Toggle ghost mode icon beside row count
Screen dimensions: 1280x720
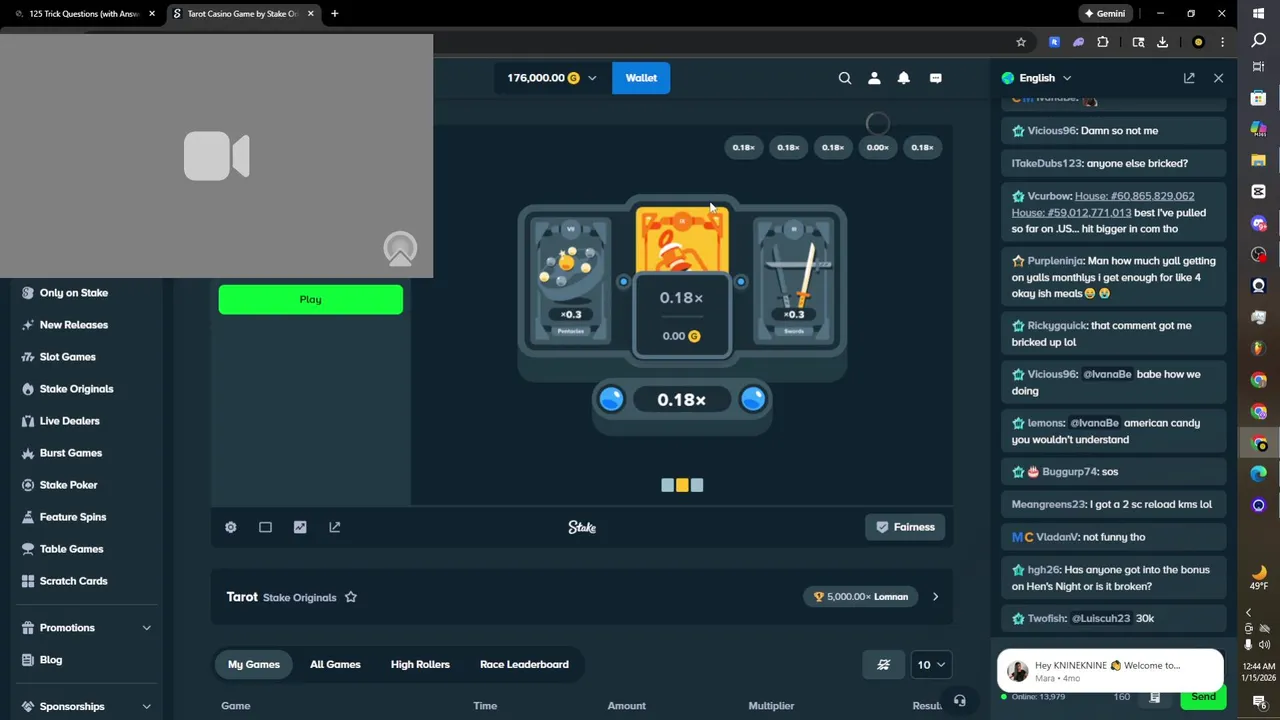tap(884, 664)
